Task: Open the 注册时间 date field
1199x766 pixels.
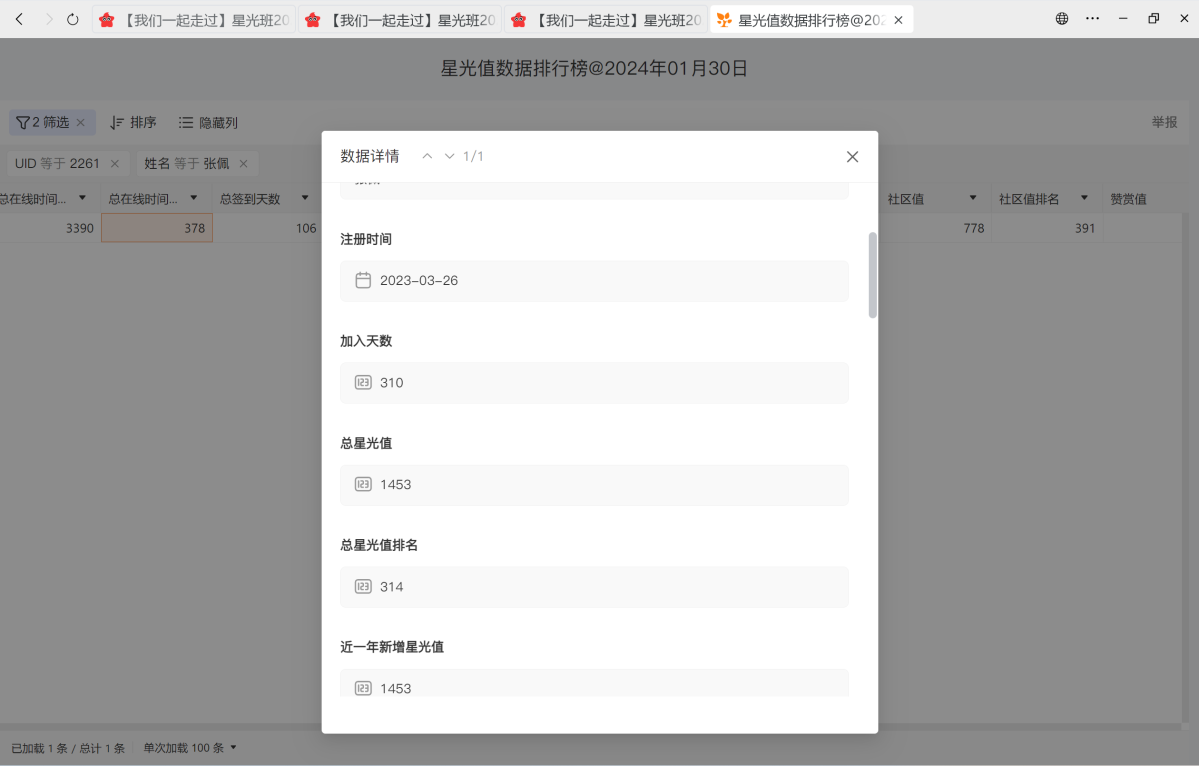Action: pos(594,281)
